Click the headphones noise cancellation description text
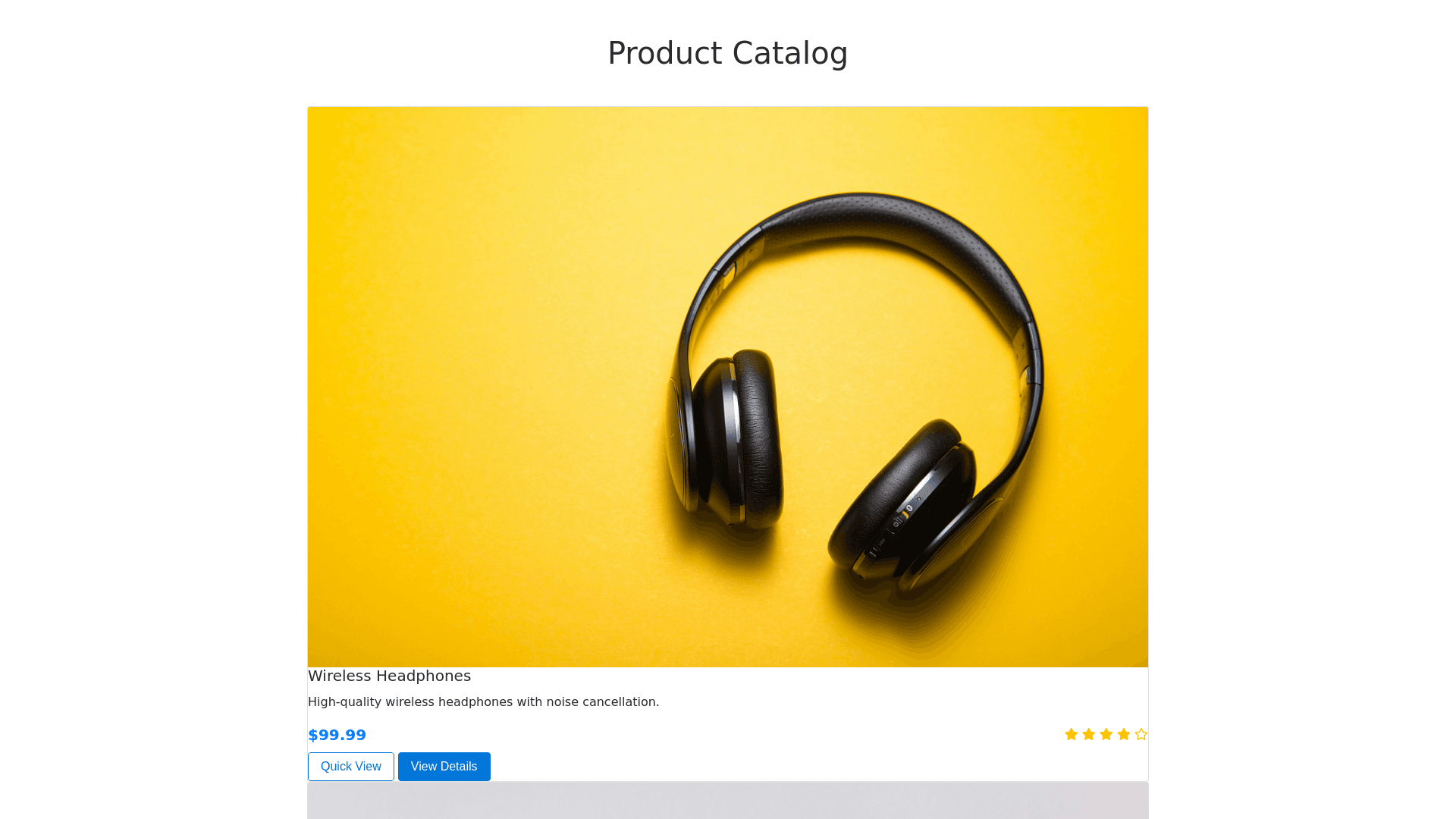The height and width of the screenshot is (819, 1456). pos(483,702)
